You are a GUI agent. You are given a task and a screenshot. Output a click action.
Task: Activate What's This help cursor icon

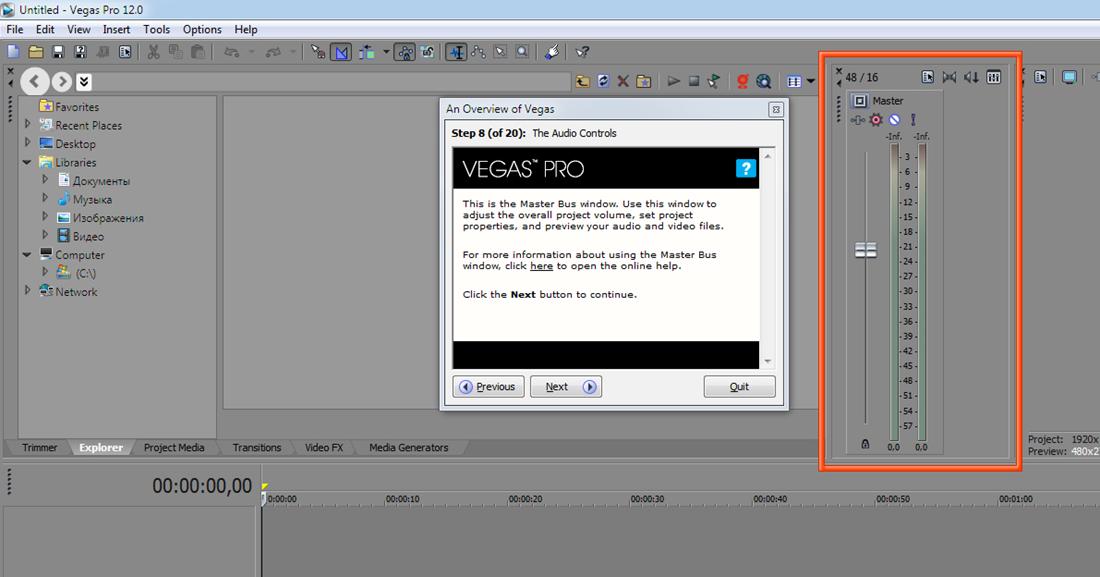tap(582, 52)
